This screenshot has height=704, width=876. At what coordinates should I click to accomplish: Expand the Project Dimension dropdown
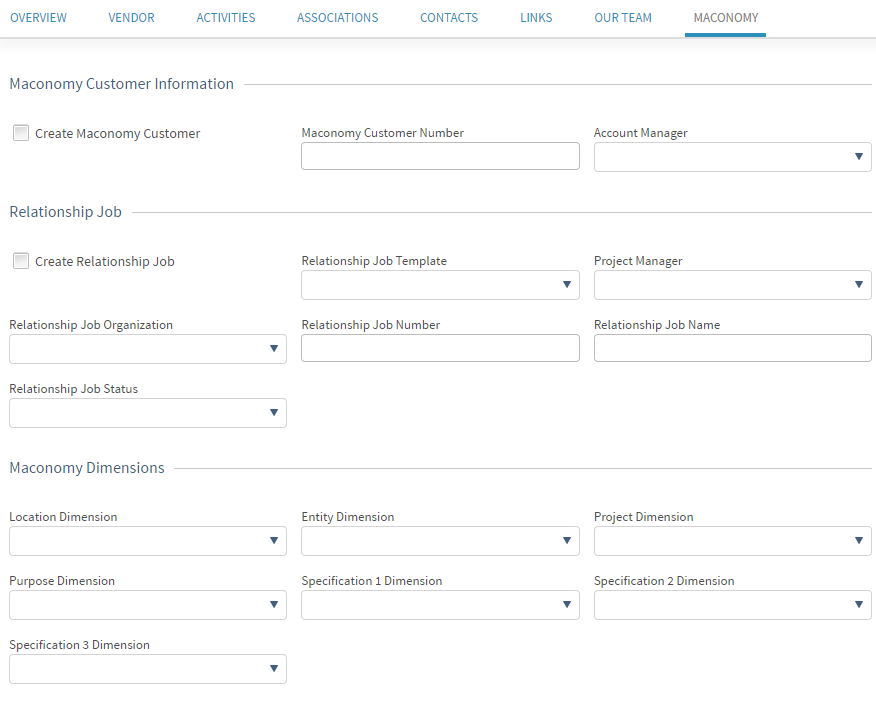tap(732, 541)
